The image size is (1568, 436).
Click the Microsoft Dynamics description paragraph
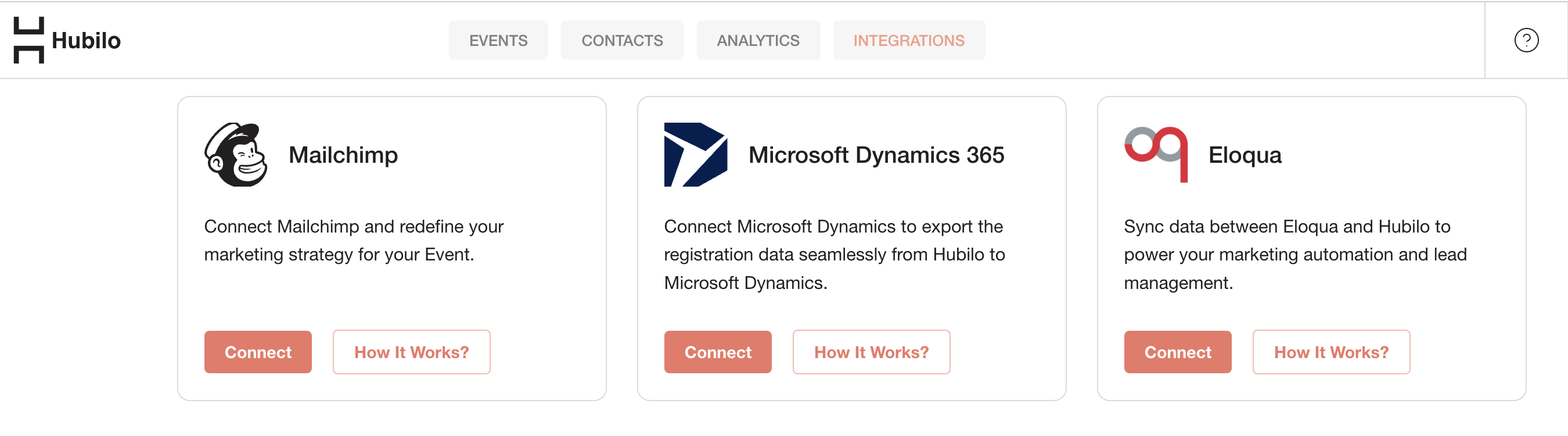[835, 255]
